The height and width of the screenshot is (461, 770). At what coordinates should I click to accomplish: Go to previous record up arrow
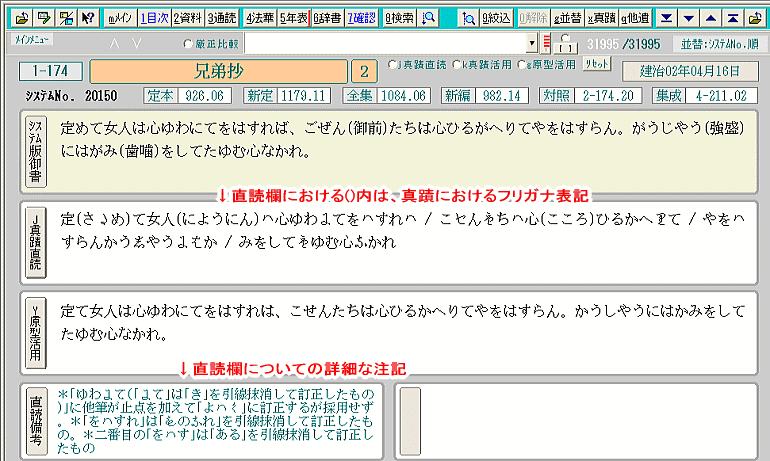coord(711,18)
